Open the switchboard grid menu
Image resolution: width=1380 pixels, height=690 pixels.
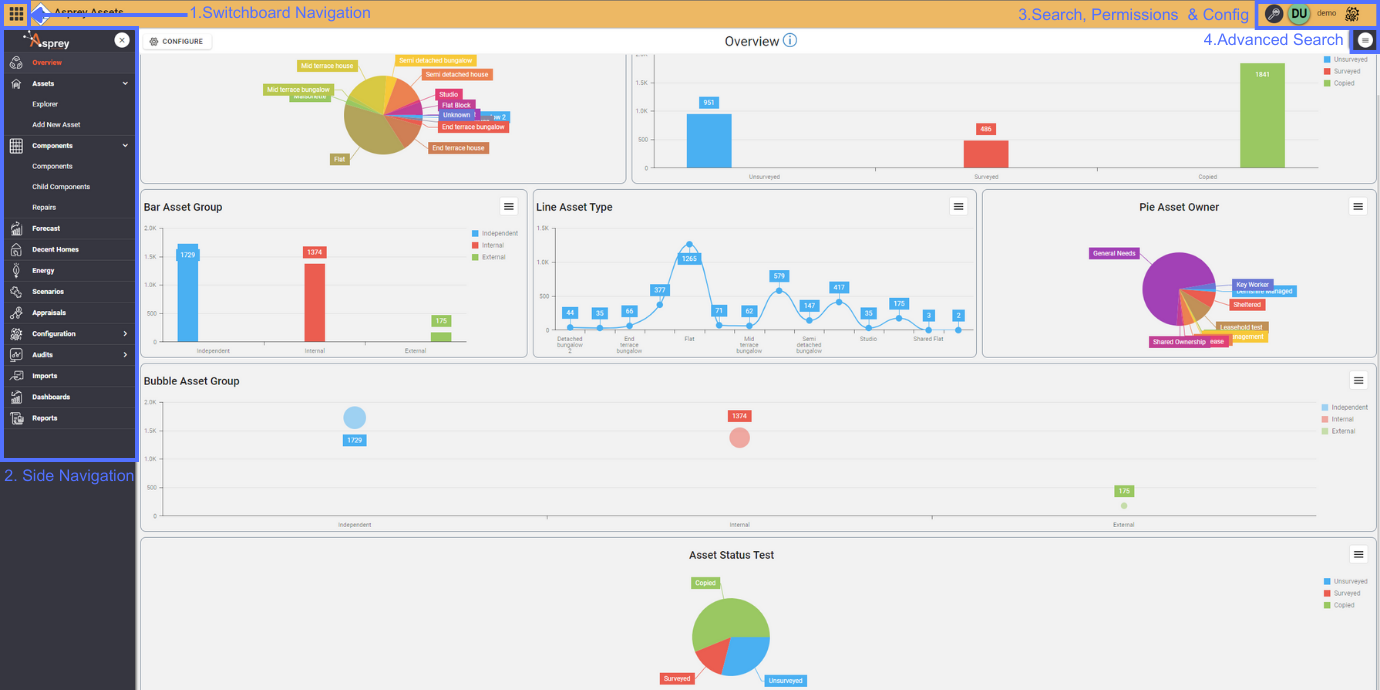(x=16, y=14)
